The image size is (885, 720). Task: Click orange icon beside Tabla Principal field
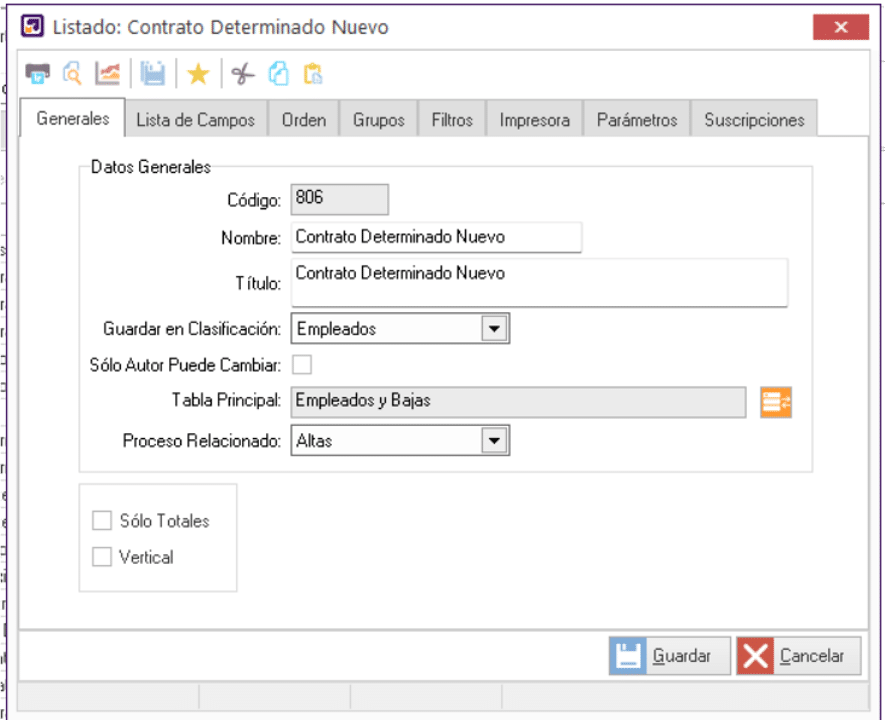tap(776, 402)
